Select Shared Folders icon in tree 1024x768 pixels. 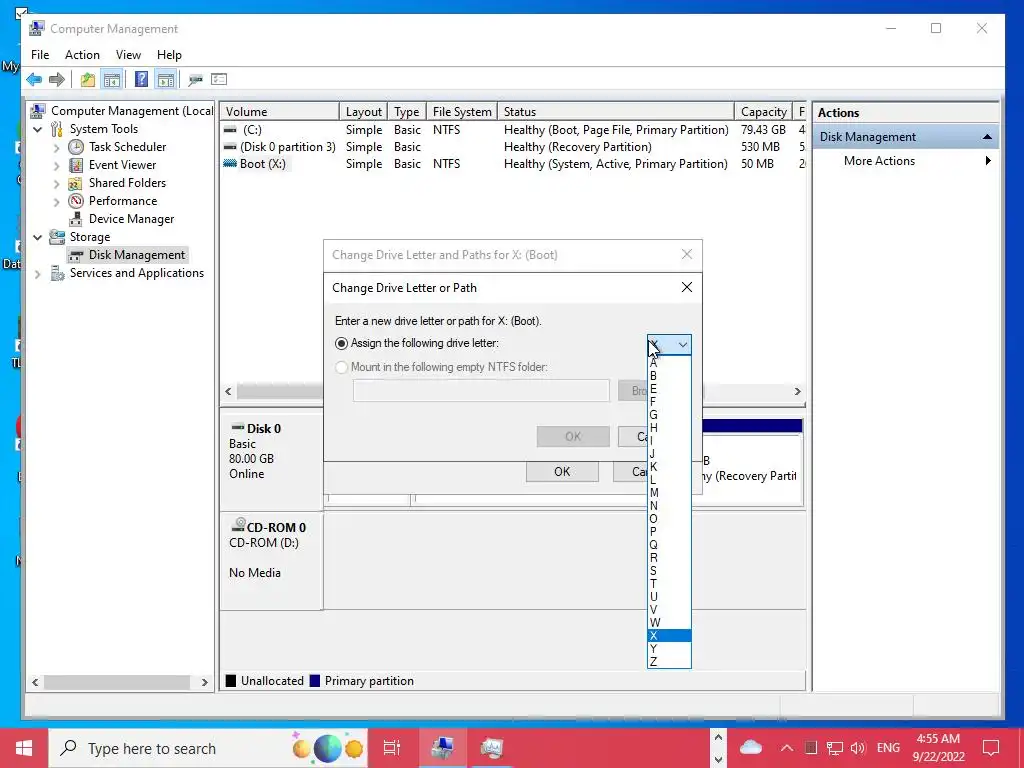[x=76, y=183]
